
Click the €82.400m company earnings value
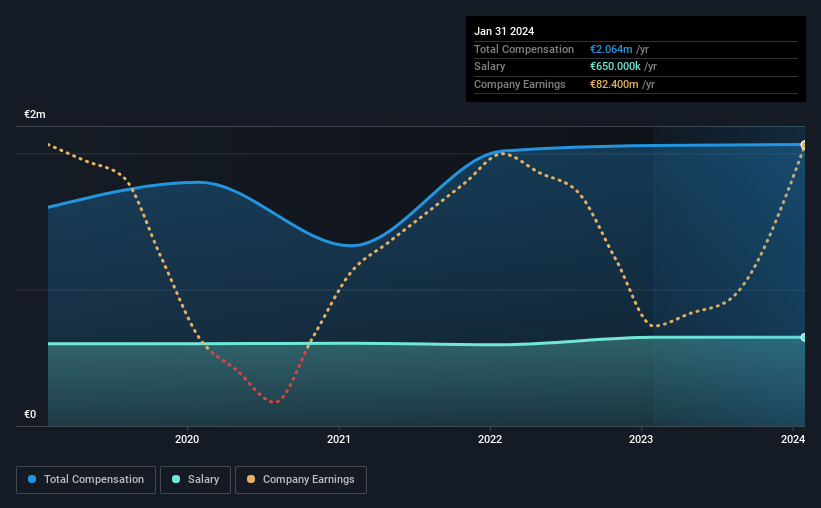[x=614, y=84]
